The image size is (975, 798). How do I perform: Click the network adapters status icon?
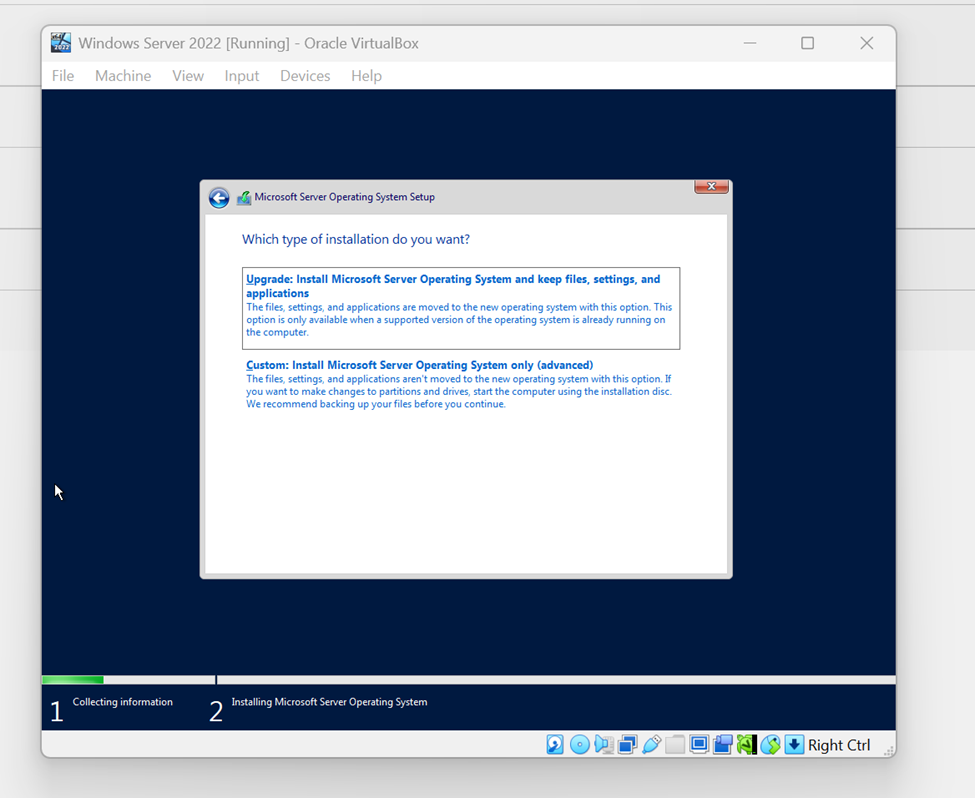pyautogui.click(x=628, y=745)
